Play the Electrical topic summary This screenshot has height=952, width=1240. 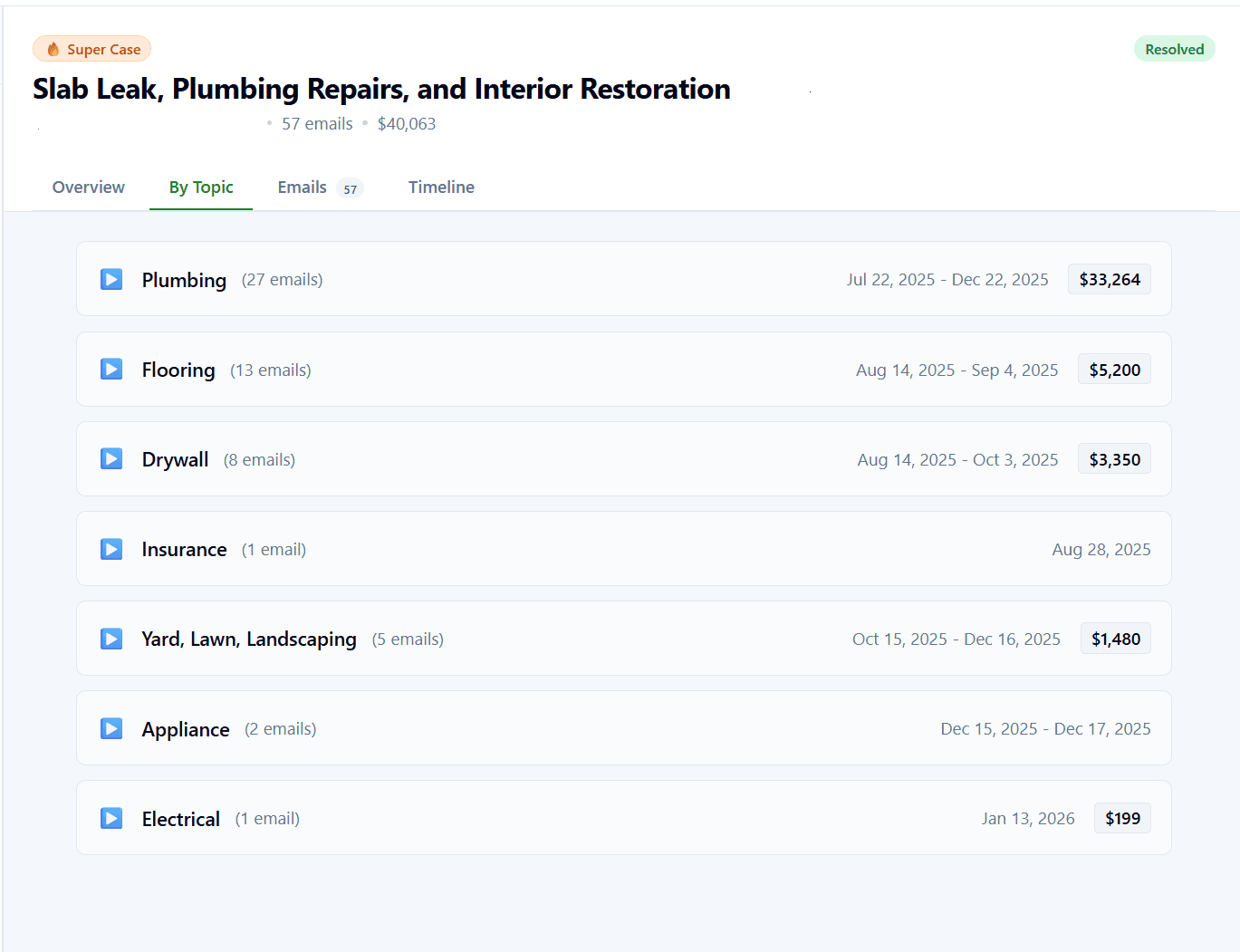tap(111, 818)
